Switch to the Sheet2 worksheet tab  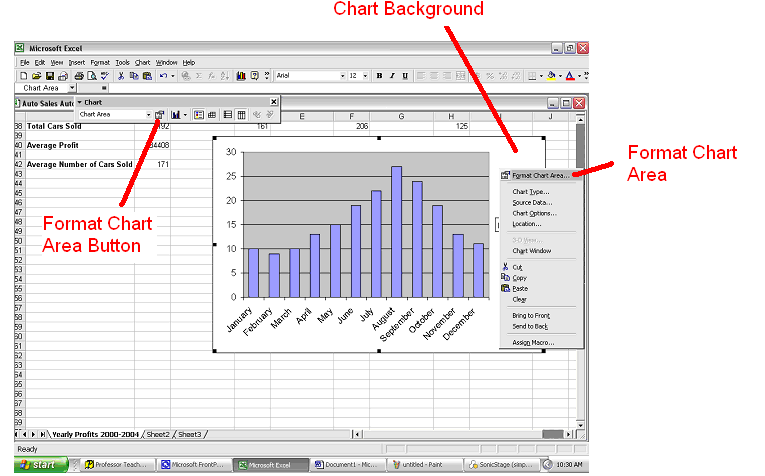coord(158,435)
